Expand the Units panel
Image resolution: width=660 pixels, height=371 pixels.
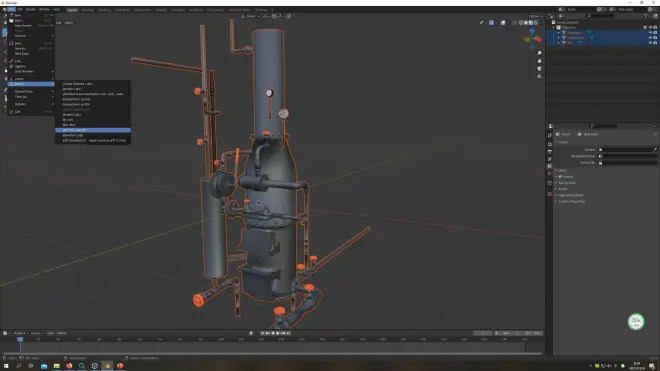pyautogui.click(x=562, y=171)
